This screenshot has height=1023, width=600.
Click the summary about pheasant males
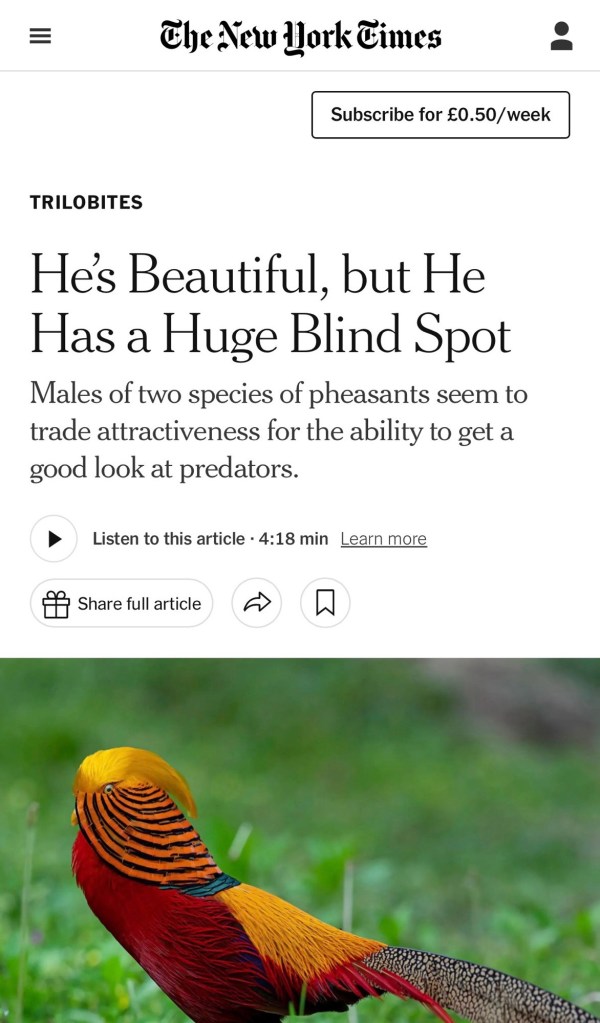[x=278, y=431]
